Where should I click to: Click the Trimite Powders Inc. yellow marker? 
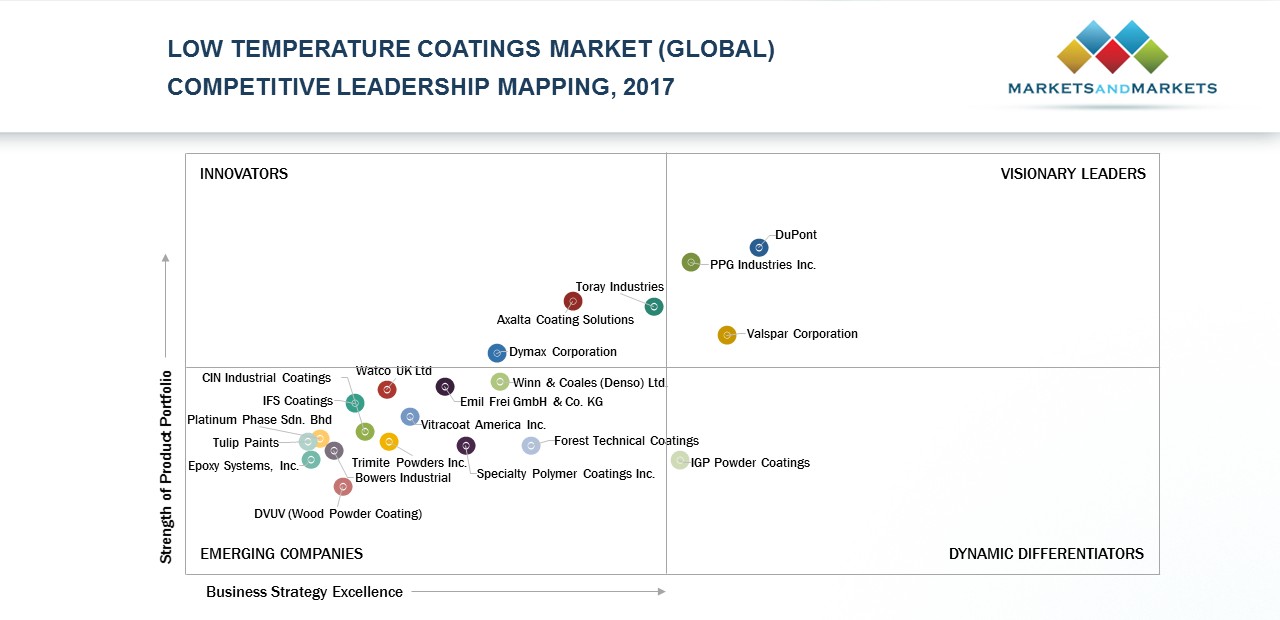coord(389,441)
